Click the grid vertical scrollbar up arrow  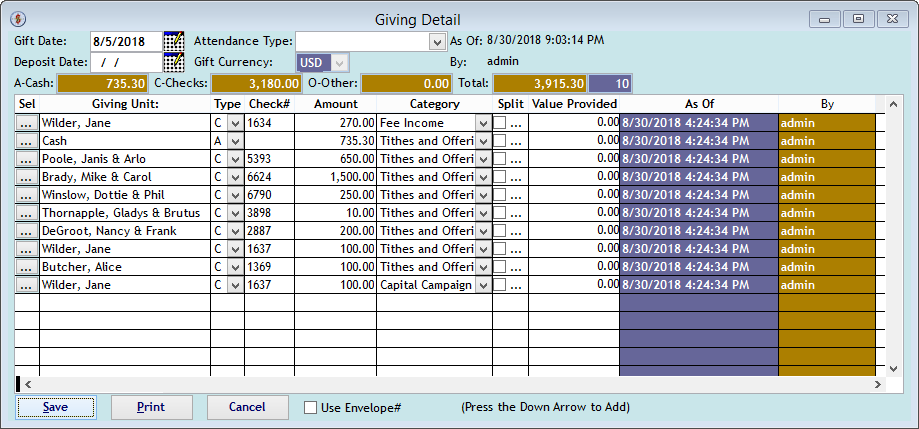(x=893, y=104)
